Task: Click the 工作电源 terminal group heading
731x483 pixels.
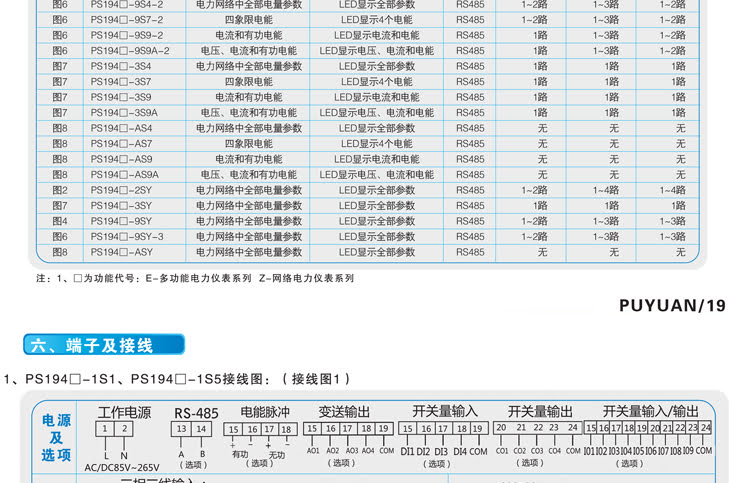Action: pos(123,412)
